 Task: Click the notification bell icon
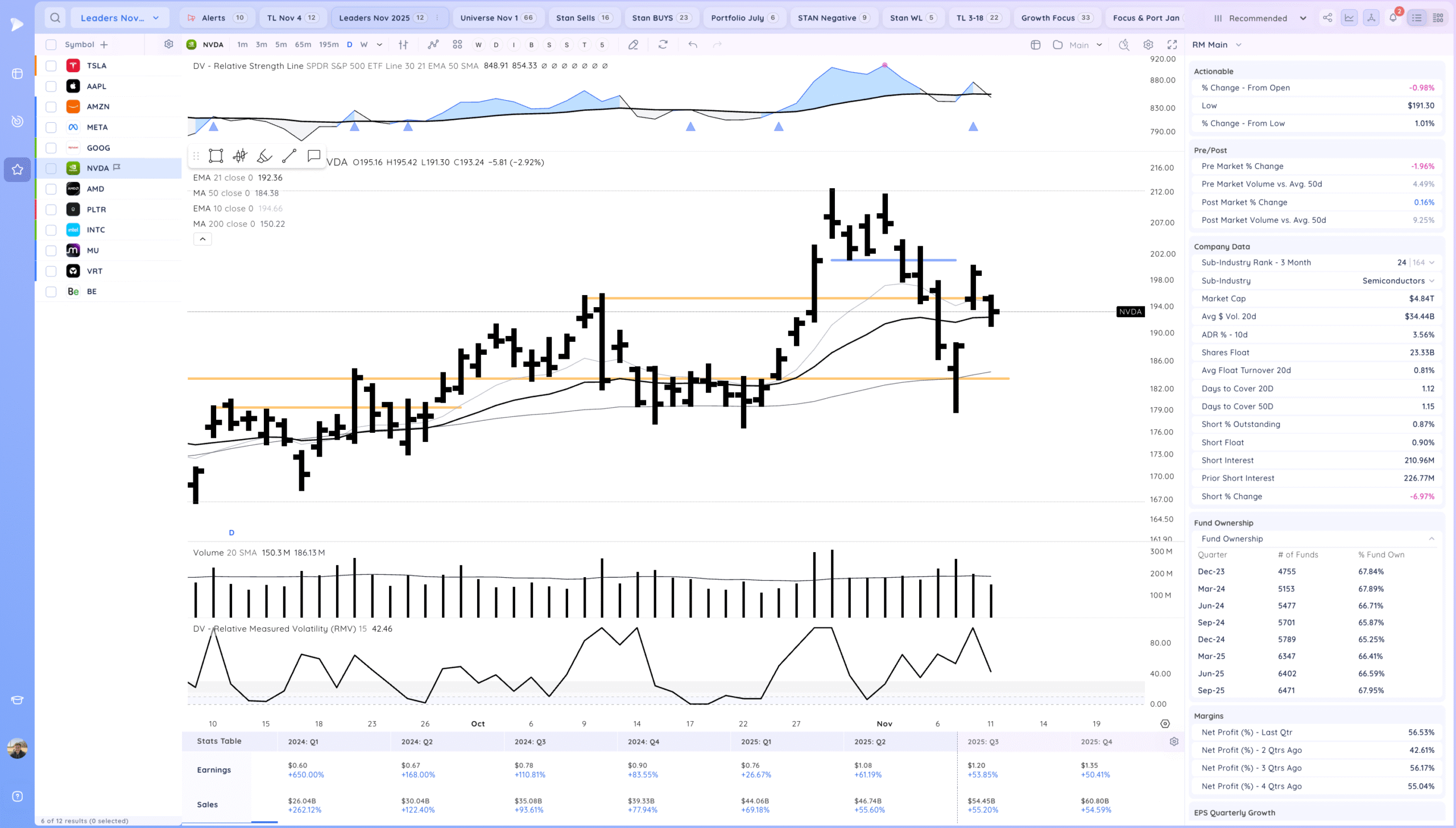tap(1393, 18)
